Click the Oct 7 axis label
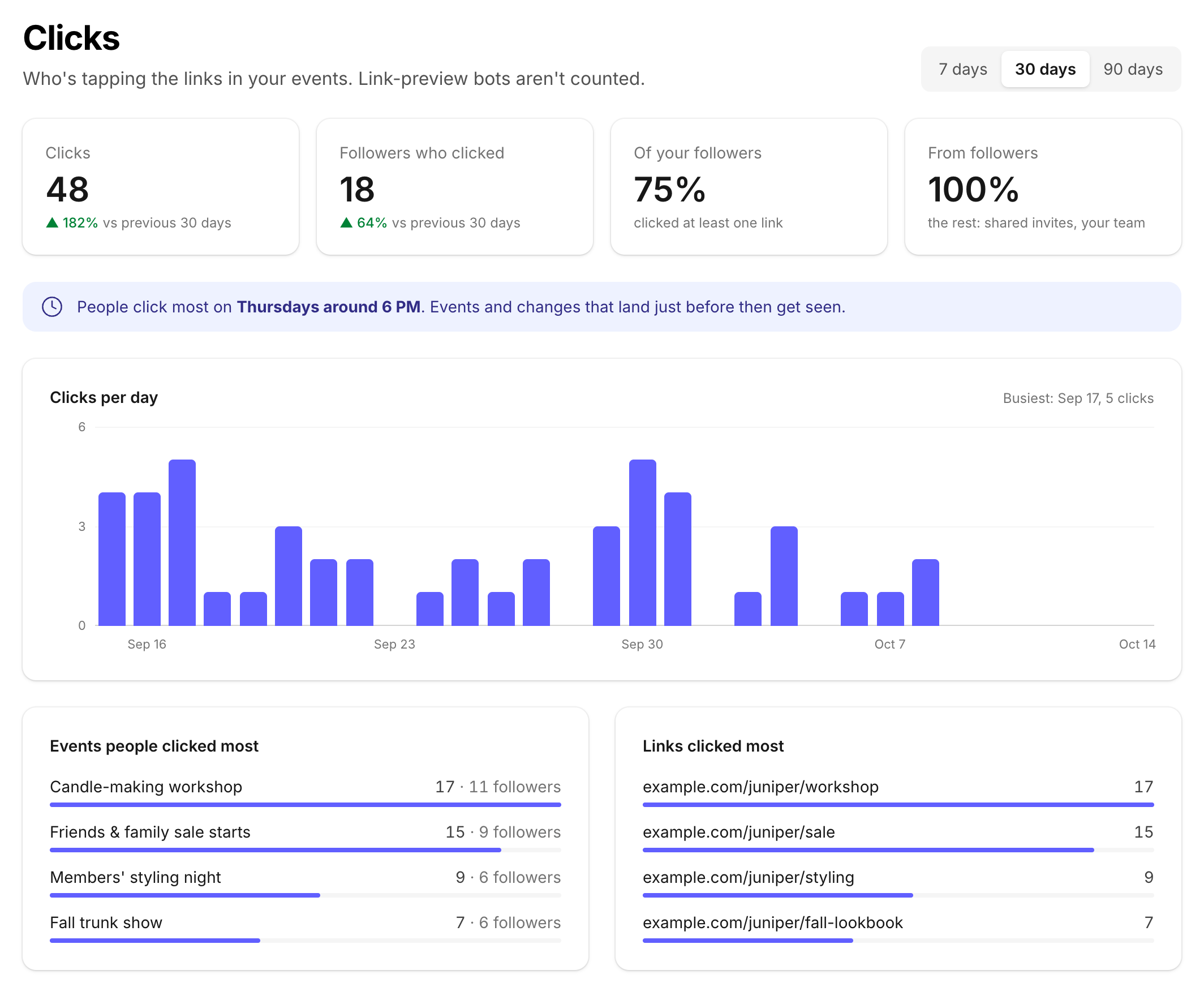1204x987 pixels. click(889, 644)
